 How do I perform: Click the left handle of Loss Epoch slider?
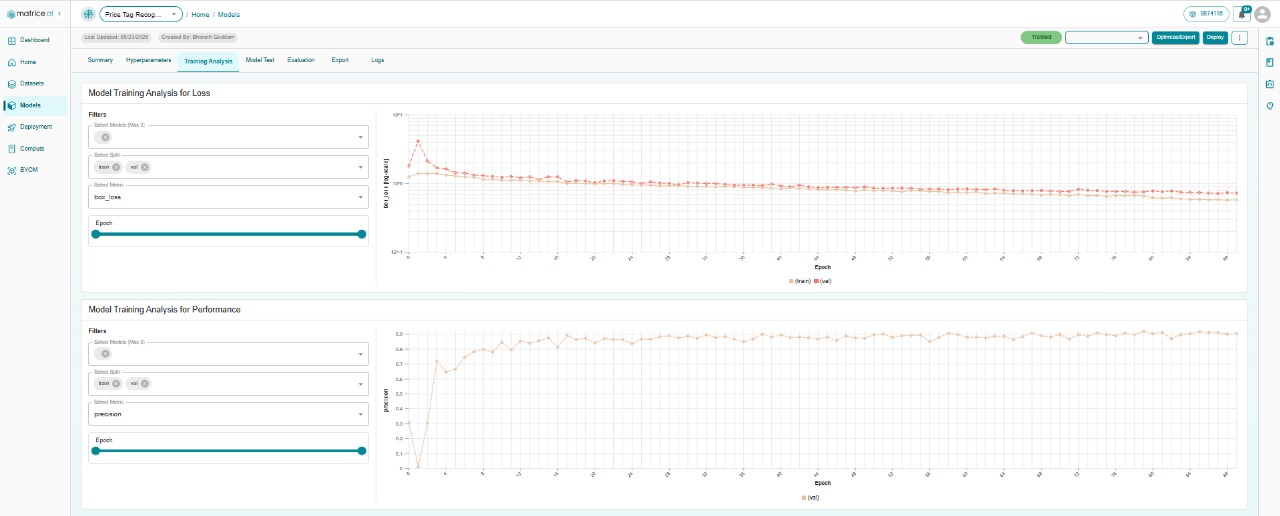[x=96, y=234]
